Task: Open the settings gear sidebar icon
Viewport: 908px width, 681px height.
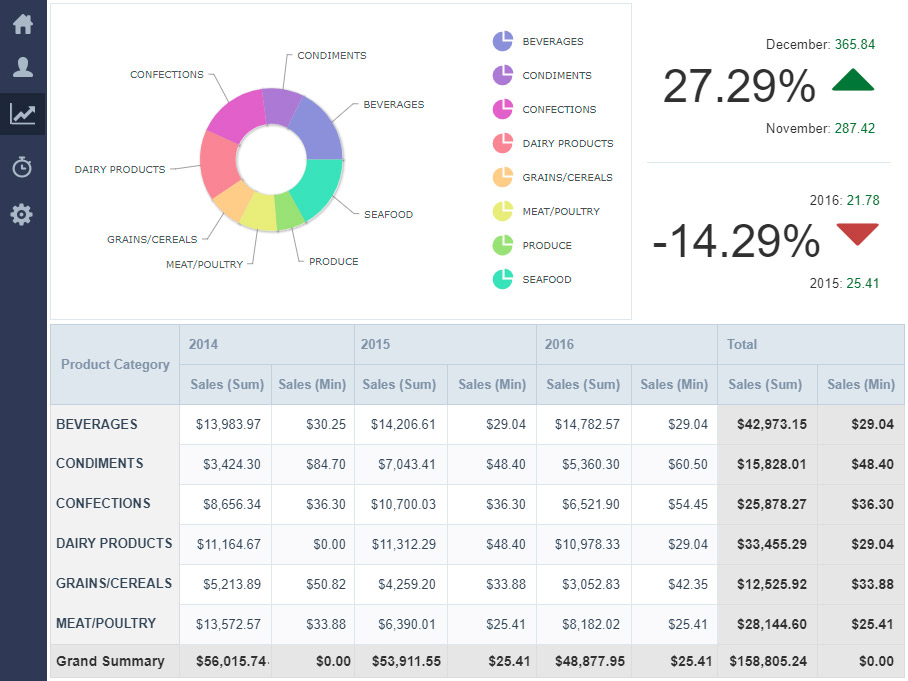Action: point(22,214)
